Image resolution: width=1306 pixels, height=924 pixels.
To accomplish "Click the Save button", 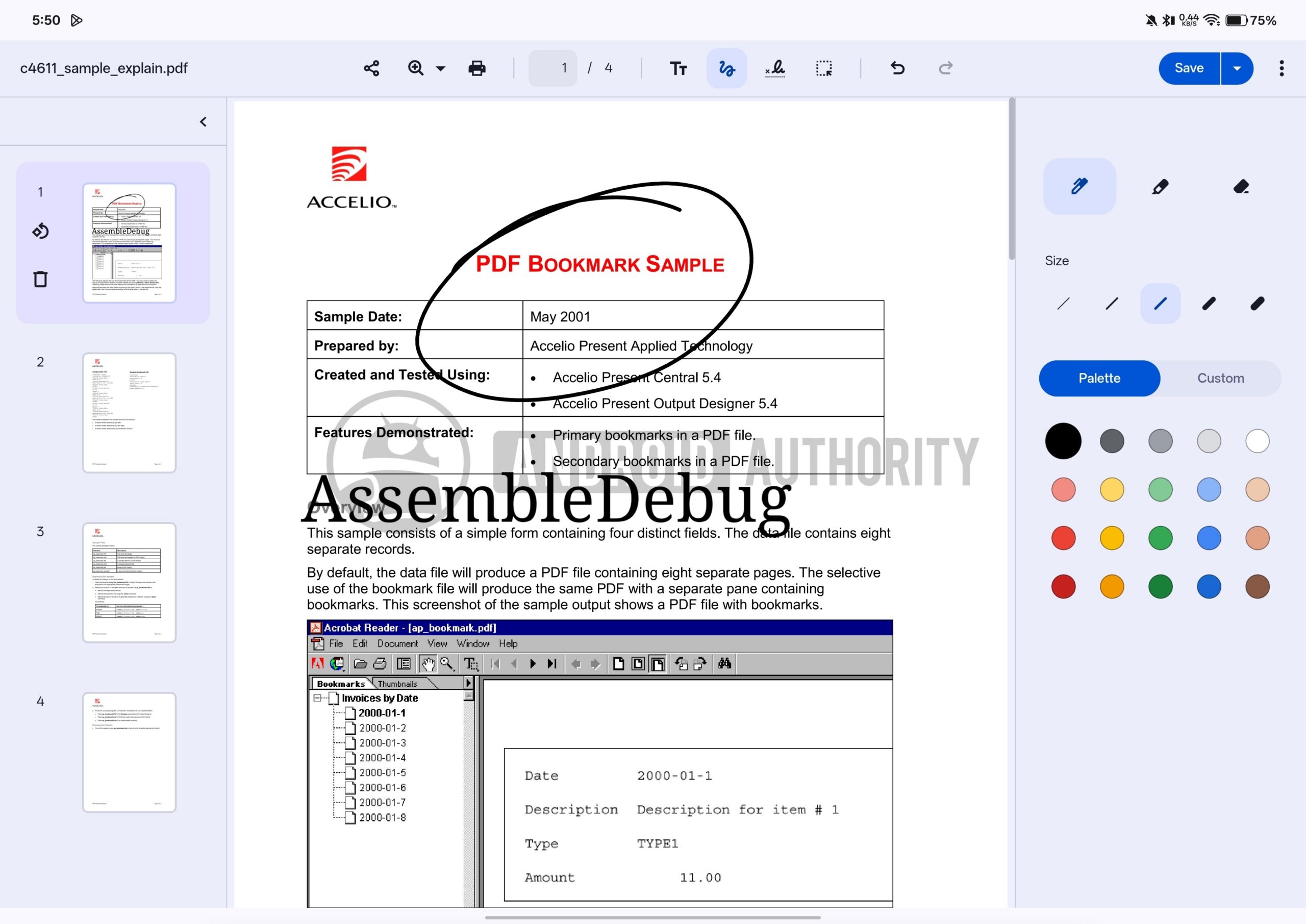I will coord(1189,68).
